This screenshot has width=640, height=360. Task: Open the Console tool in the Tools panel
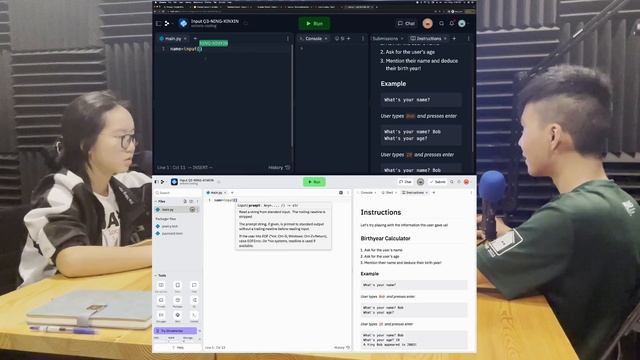coord(194,316)
